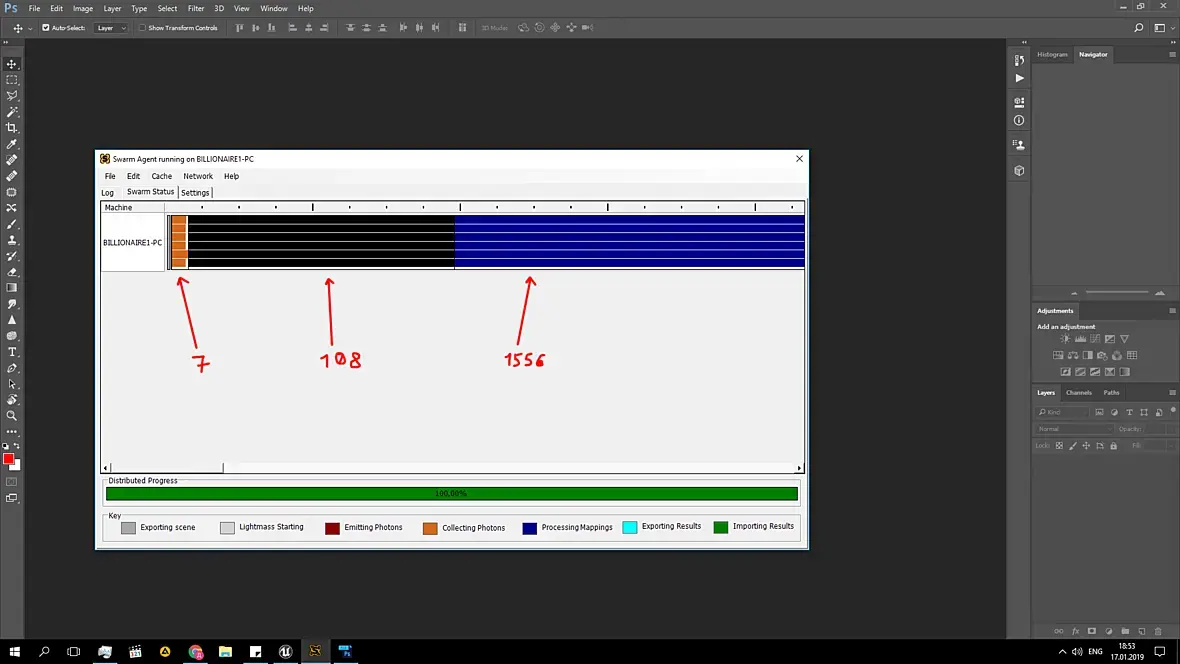Open the Photoshop File menu
Image resolution: width=1180 pixels, height=664 pixels.
click(35, 8)
